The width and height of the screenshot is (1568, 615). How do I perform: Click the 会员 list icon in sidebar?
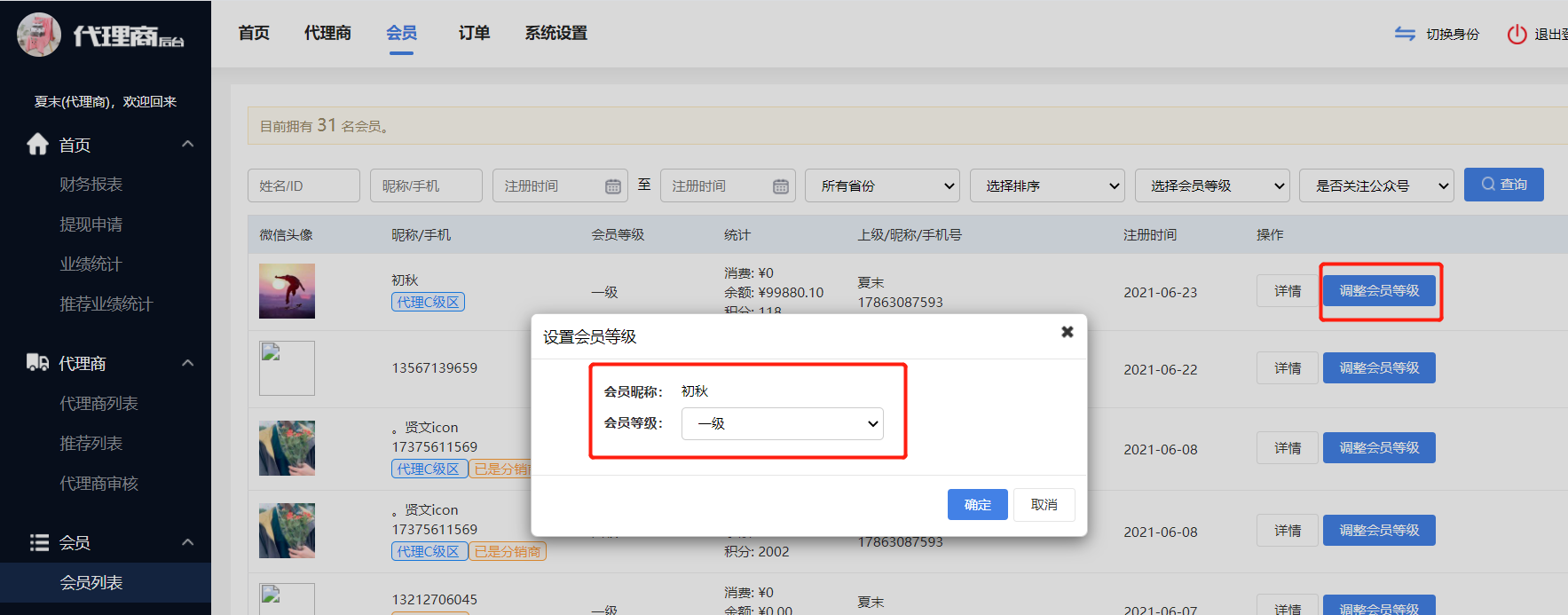[x=39, y=542]
